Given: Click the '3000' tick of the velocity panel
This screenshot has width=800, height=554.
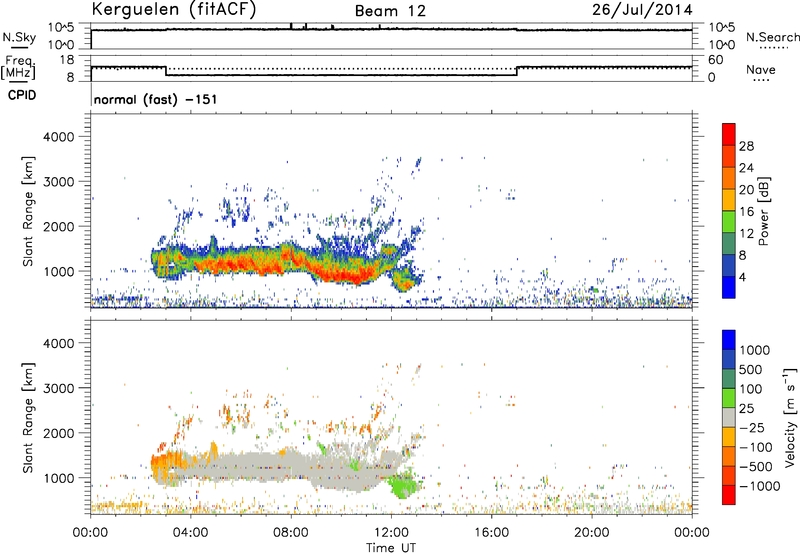Looking at the screenshot, I should click(x=59, y=388).
